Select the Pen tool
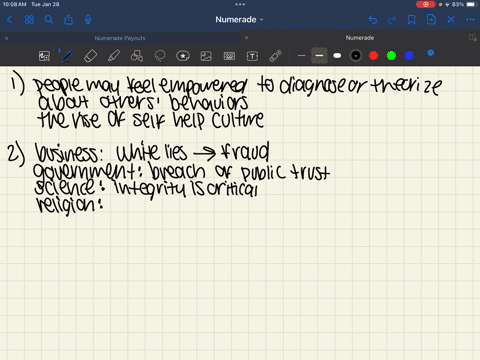Screen dimensions: 480x360 pyautogui.click(x=67, y=56)
